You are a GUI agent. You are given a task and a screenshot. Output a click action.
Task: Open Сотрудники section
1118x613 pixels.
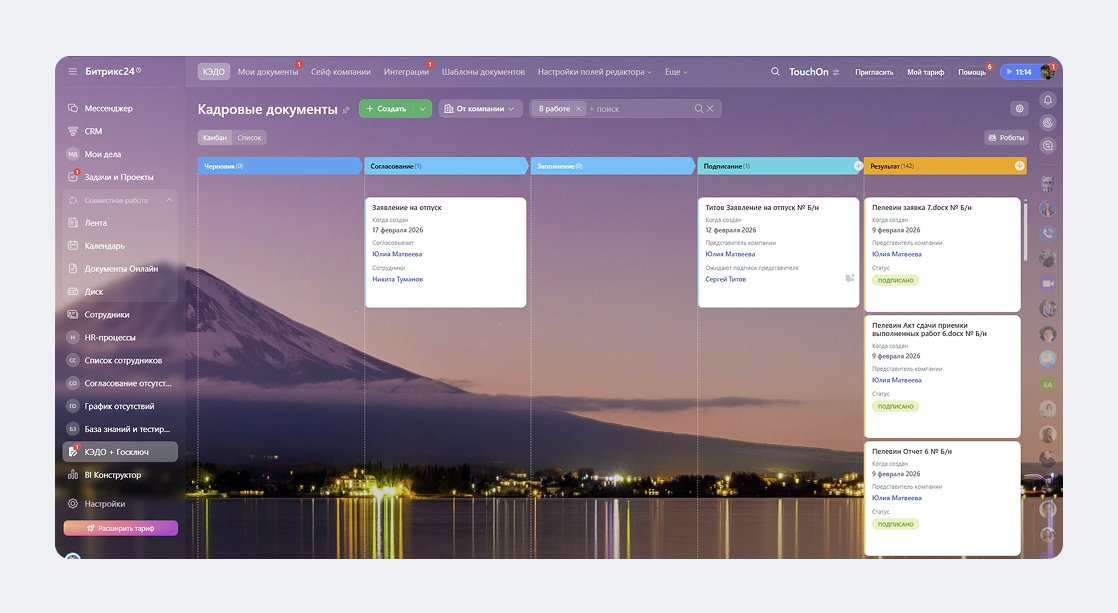pos(107,314)
